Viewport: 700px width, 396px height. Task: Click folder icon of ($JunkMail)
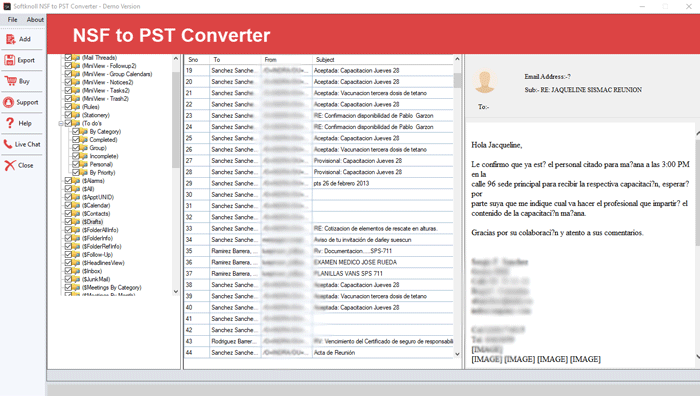76,279
